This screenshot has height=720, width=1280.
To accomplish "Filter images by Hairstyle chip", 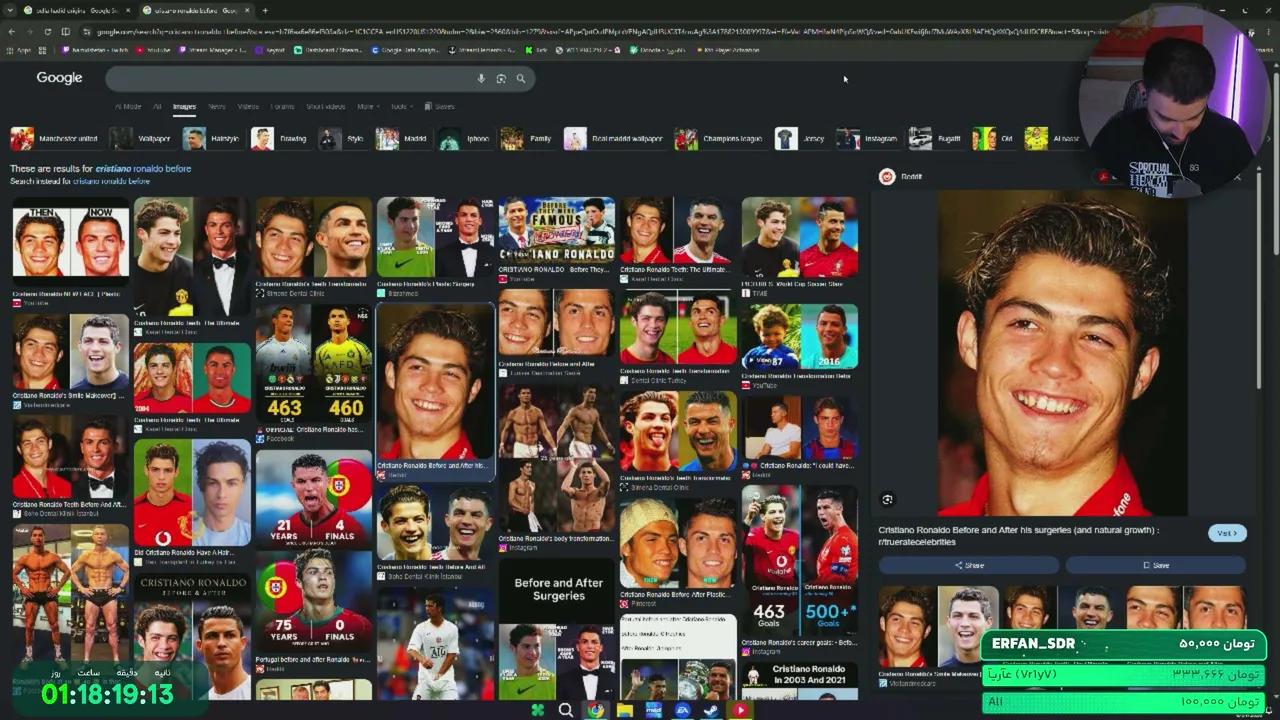I will tap(212, 139).
